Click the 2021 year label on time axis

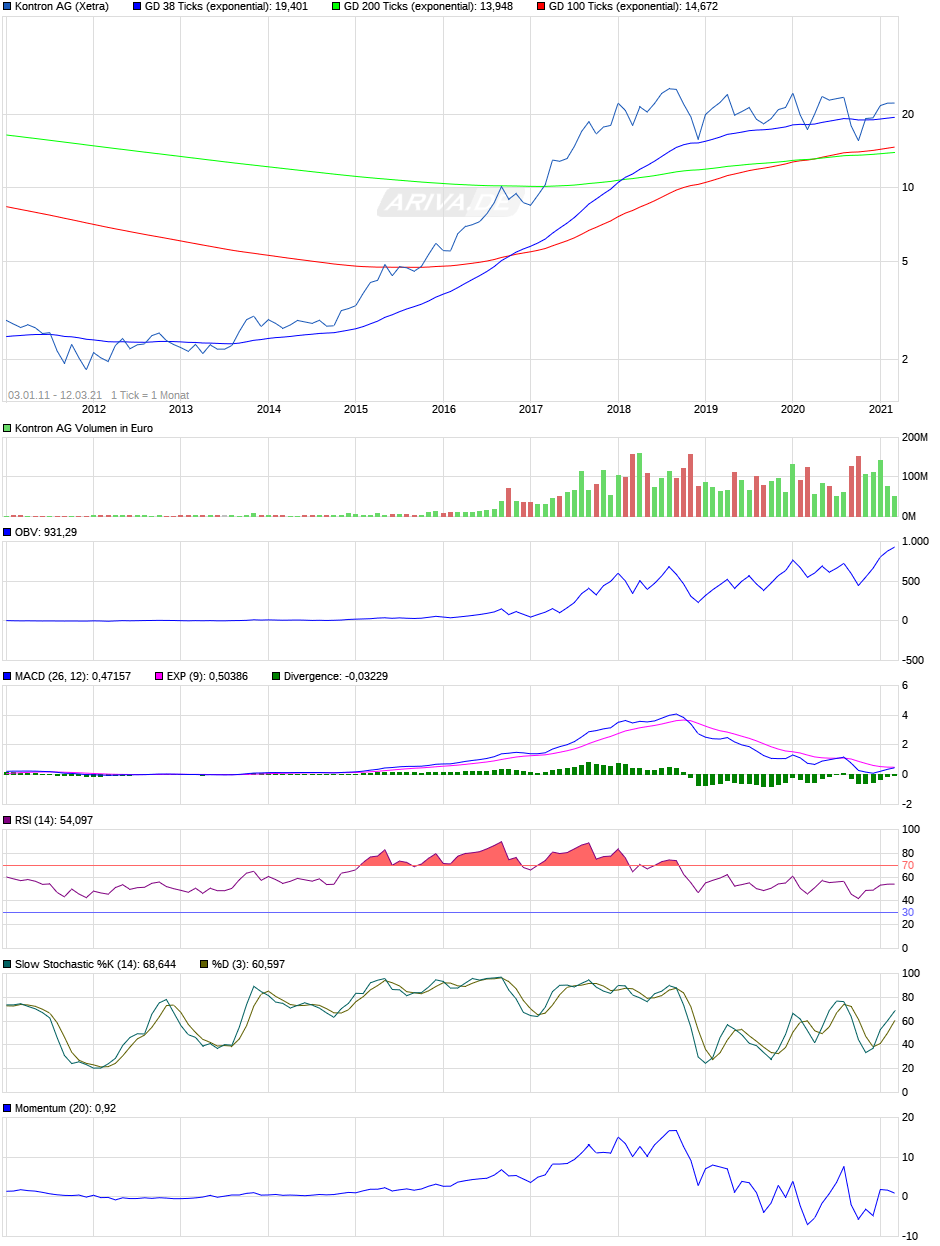click(x=881, y=409)
